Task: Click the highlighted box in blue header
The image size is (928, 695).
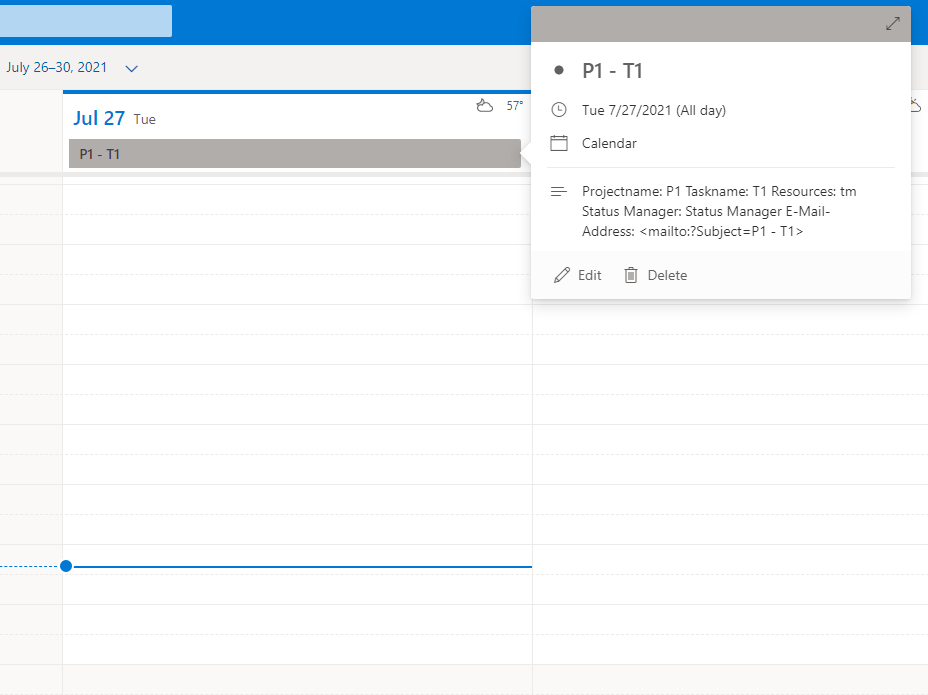Action: [x=86, y=21]
